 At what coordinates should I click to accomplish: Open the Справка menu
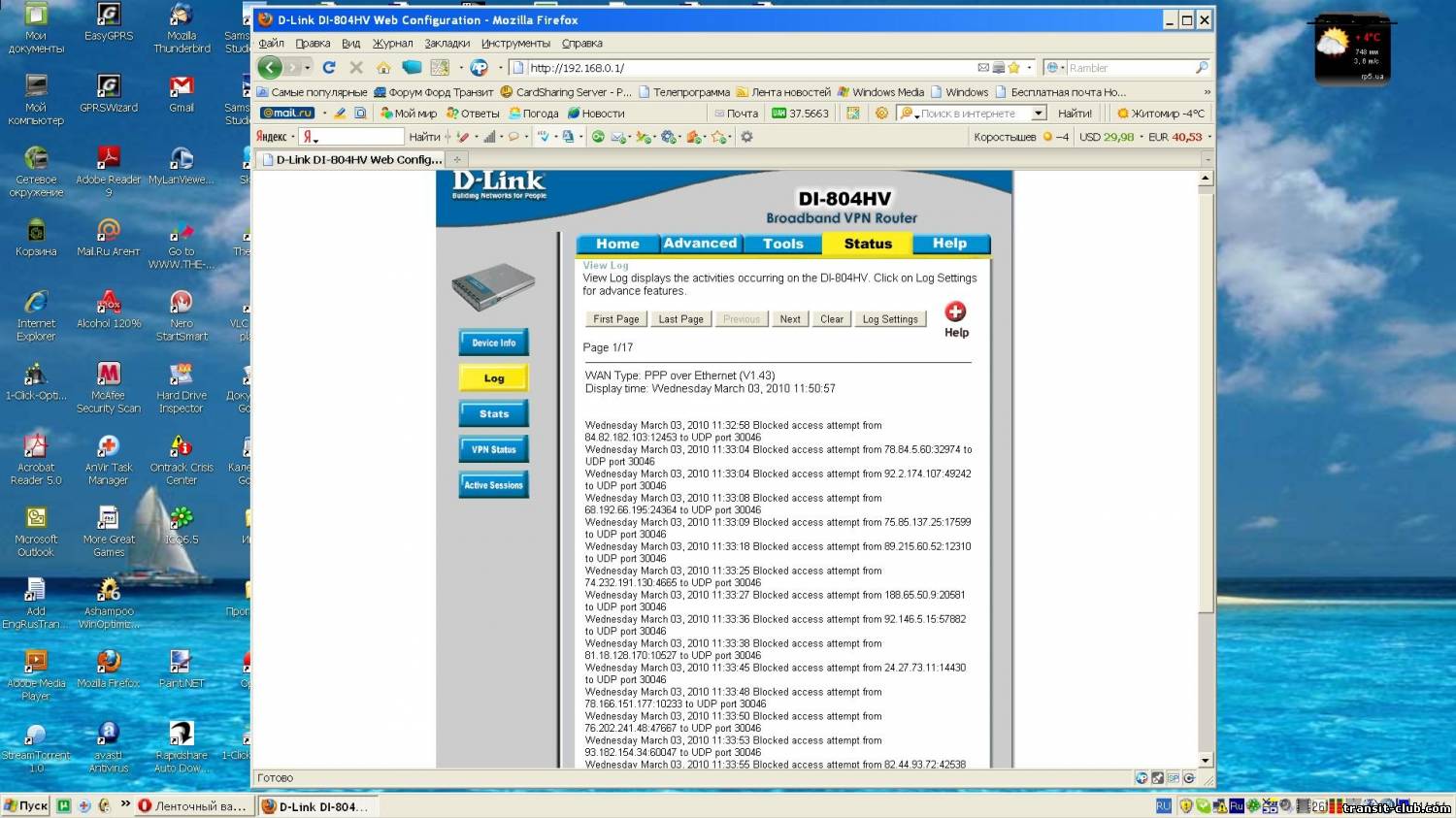click(x=581, y=43)
